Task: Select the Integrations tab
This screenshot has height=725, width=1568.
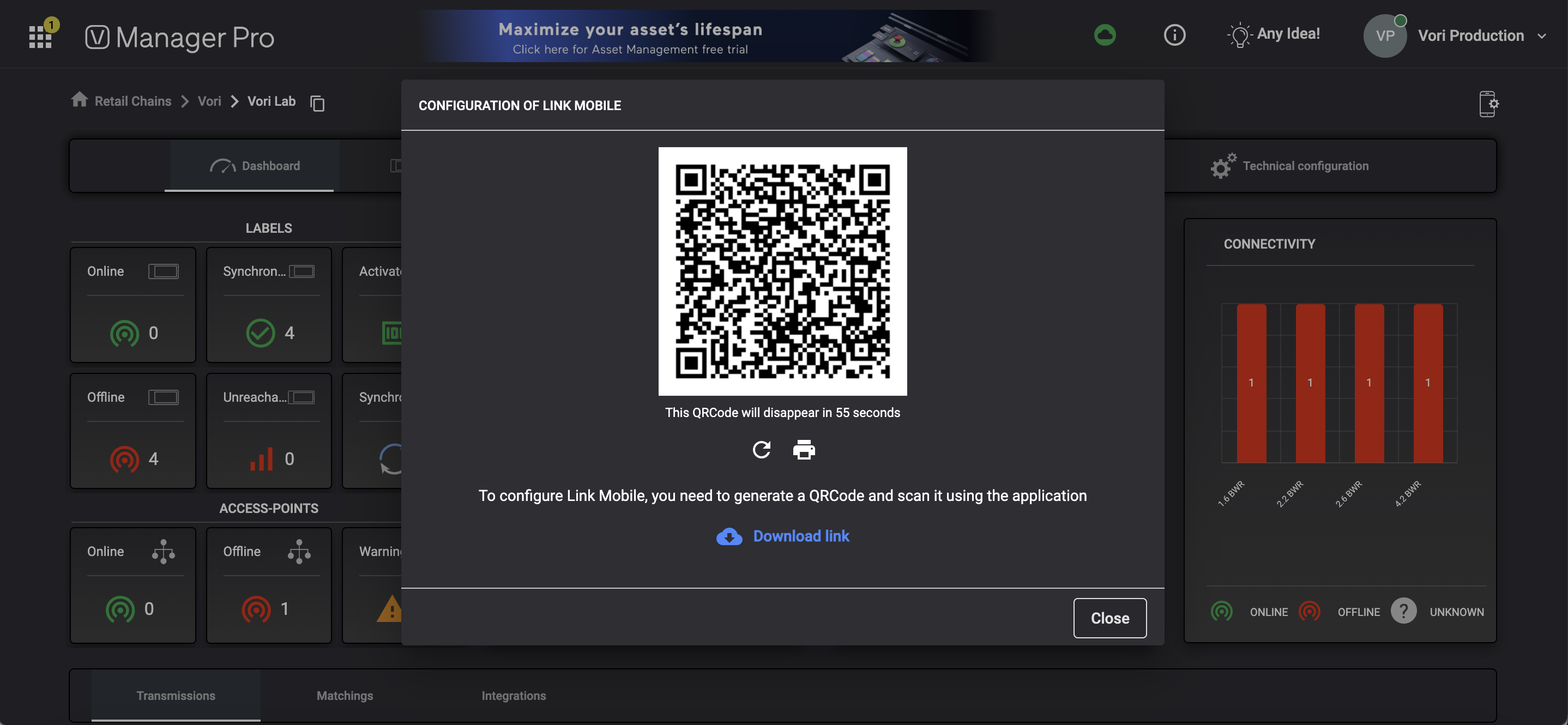Action: coord(513,695)
